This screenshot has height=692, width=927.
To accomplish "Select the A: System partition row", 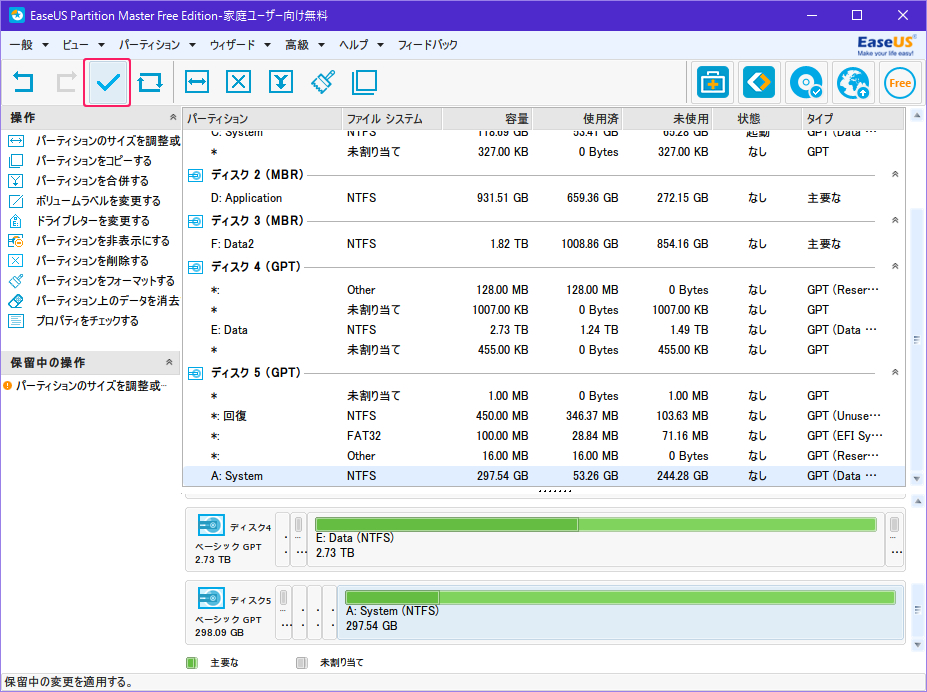I will 543,476.
